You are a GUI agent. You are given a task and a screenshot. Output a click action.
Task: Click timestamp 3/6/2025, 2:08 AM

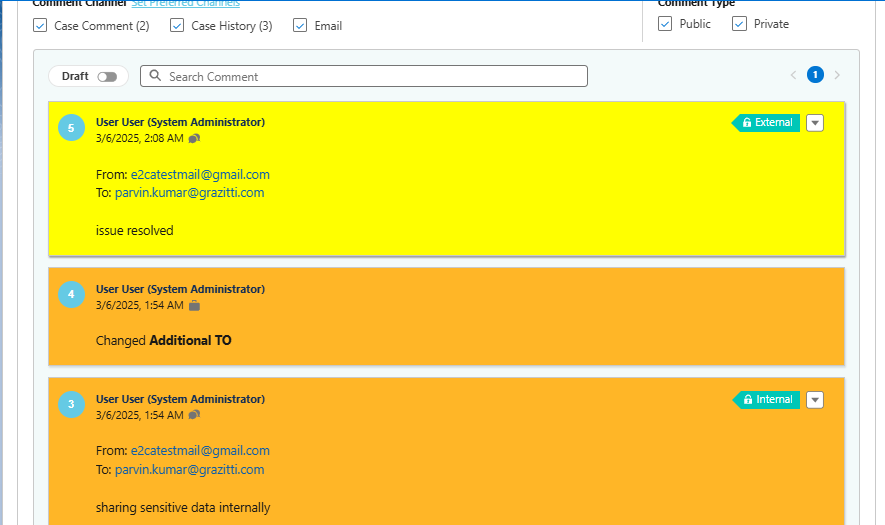pos(139,138)
